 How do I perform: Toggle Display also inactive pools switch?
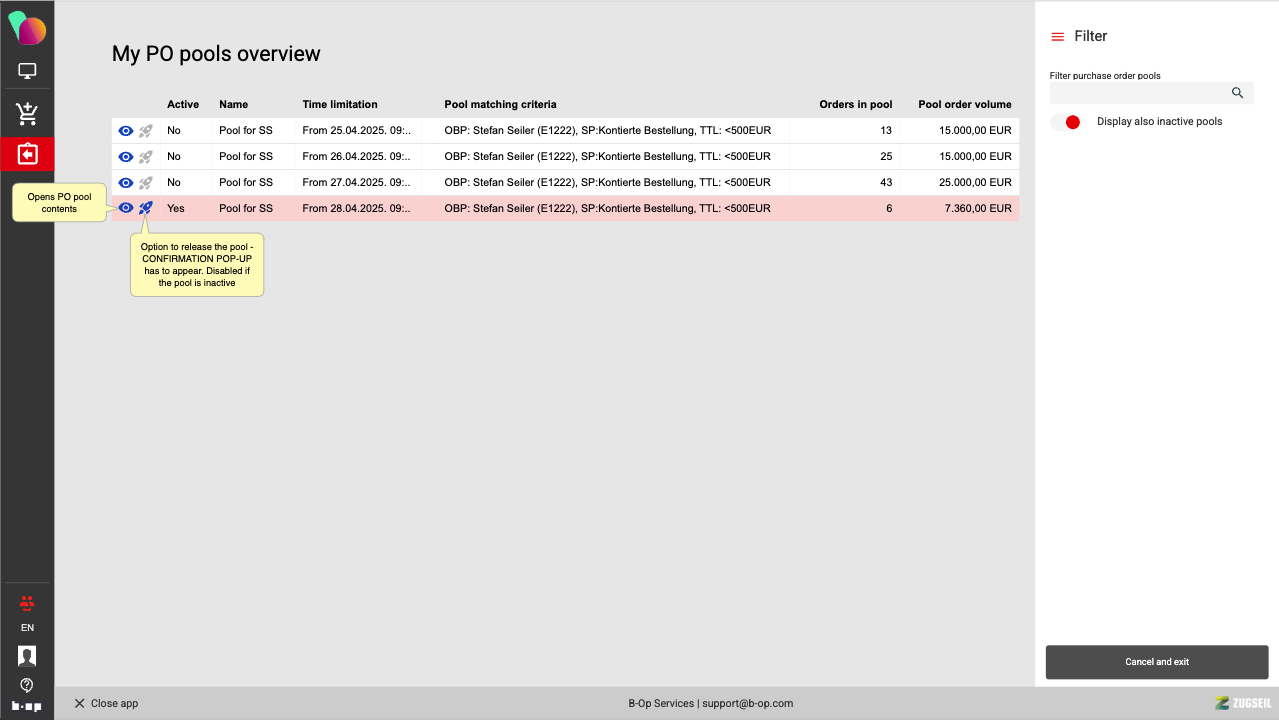1066,122
